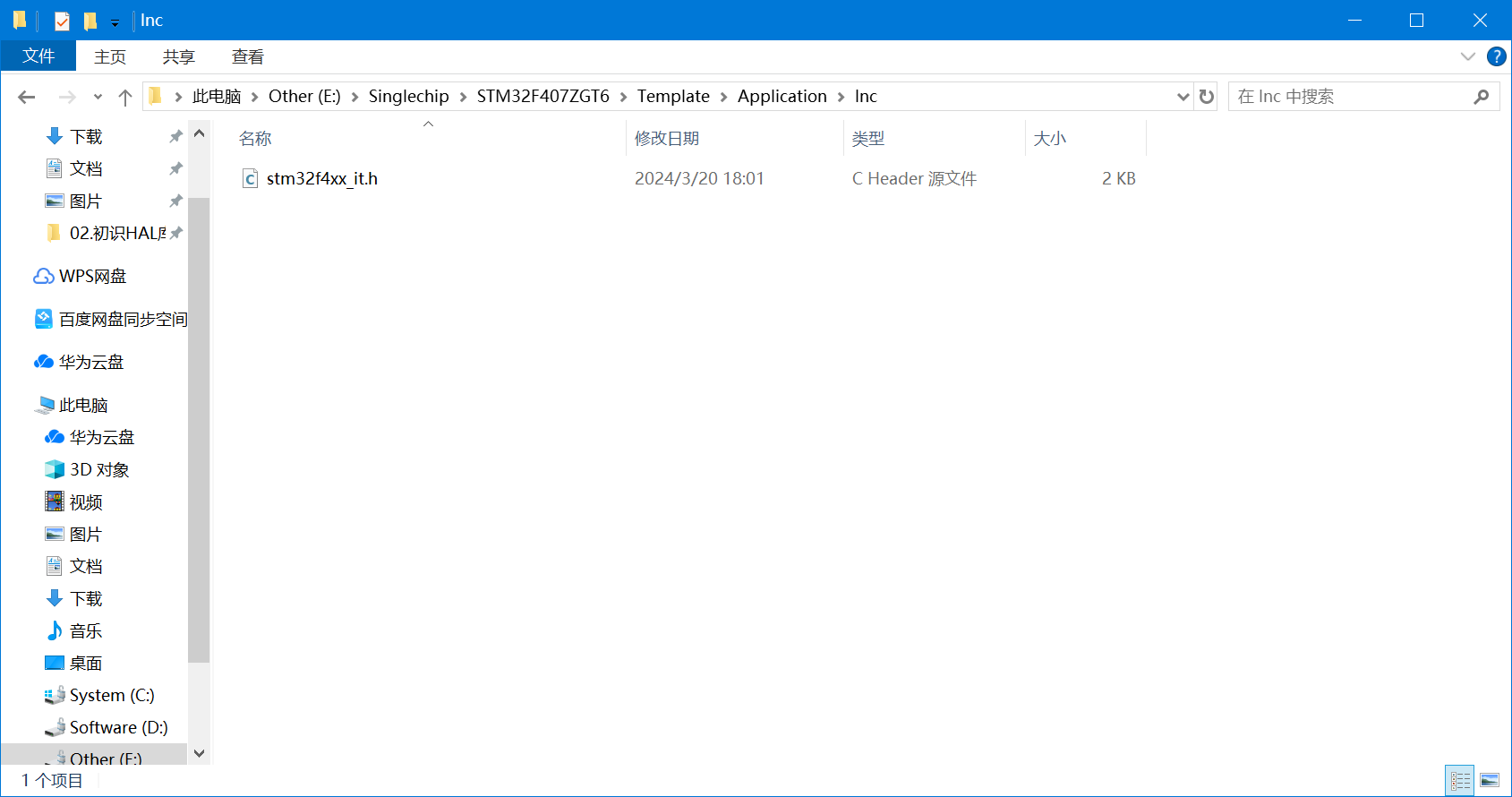This screenshot has height=797, width=1512.
Task: Open 图片 folder under 此电脑
Action: pyautogui.click(x=86, y=534)
